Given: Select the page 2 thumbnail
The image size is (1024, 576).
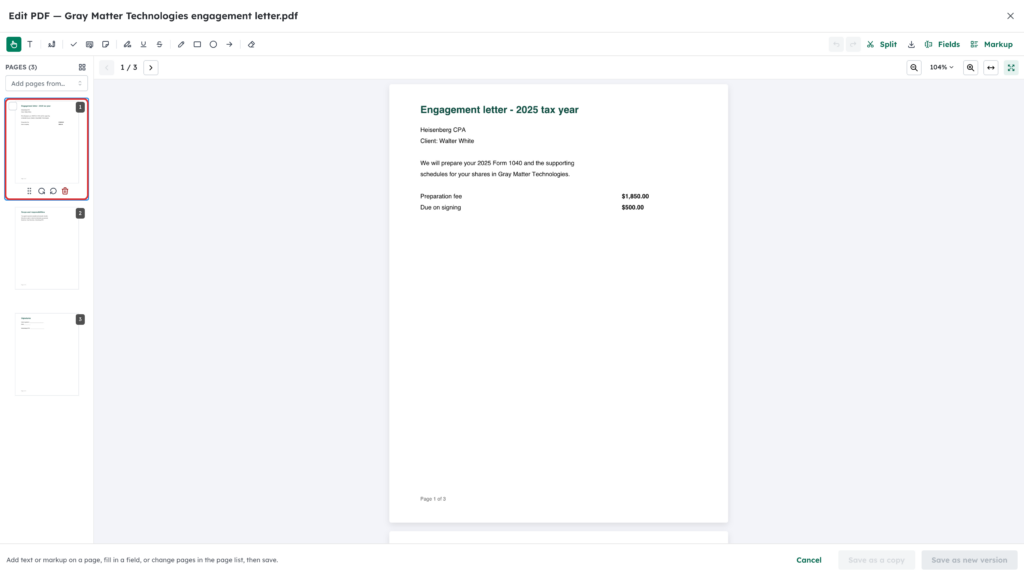Looking at the screenshot, I should click(47, 248).
